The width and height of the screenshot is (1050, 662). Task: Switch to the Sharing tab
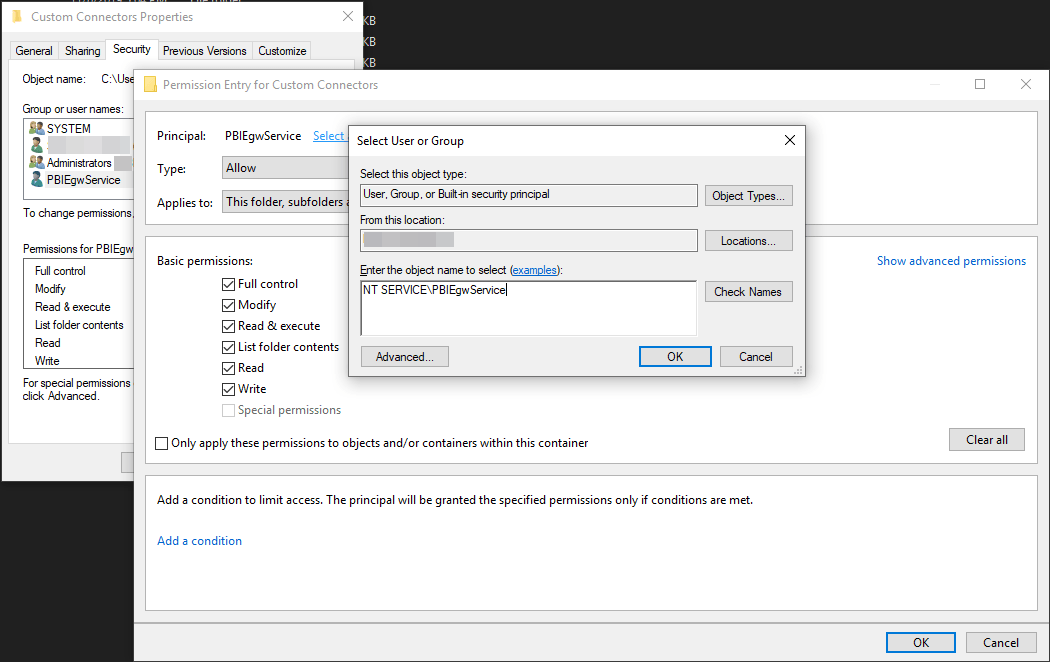pyautogui.click(x=82, y=51)
